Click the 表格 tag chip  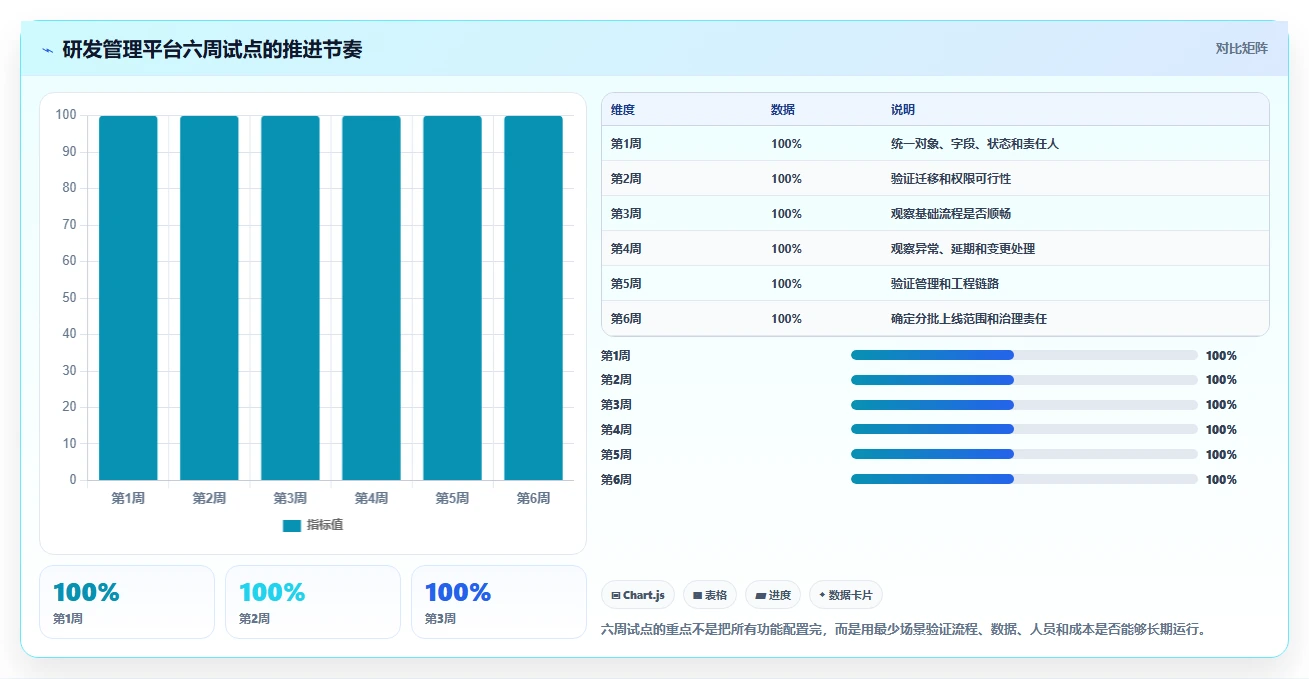click(x=710, y=595)
